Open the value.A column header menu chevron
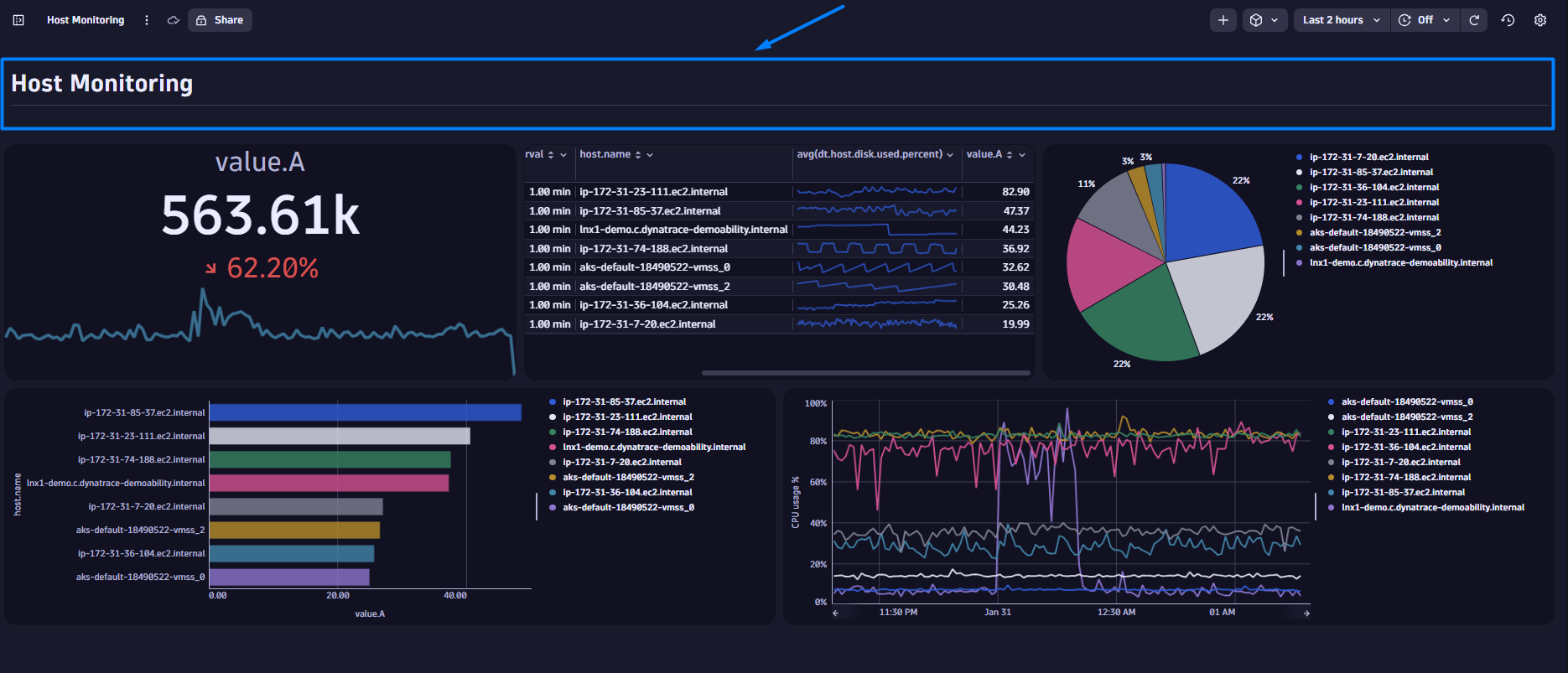Viewport: 1568px width, 673px height. (1022, 155)
